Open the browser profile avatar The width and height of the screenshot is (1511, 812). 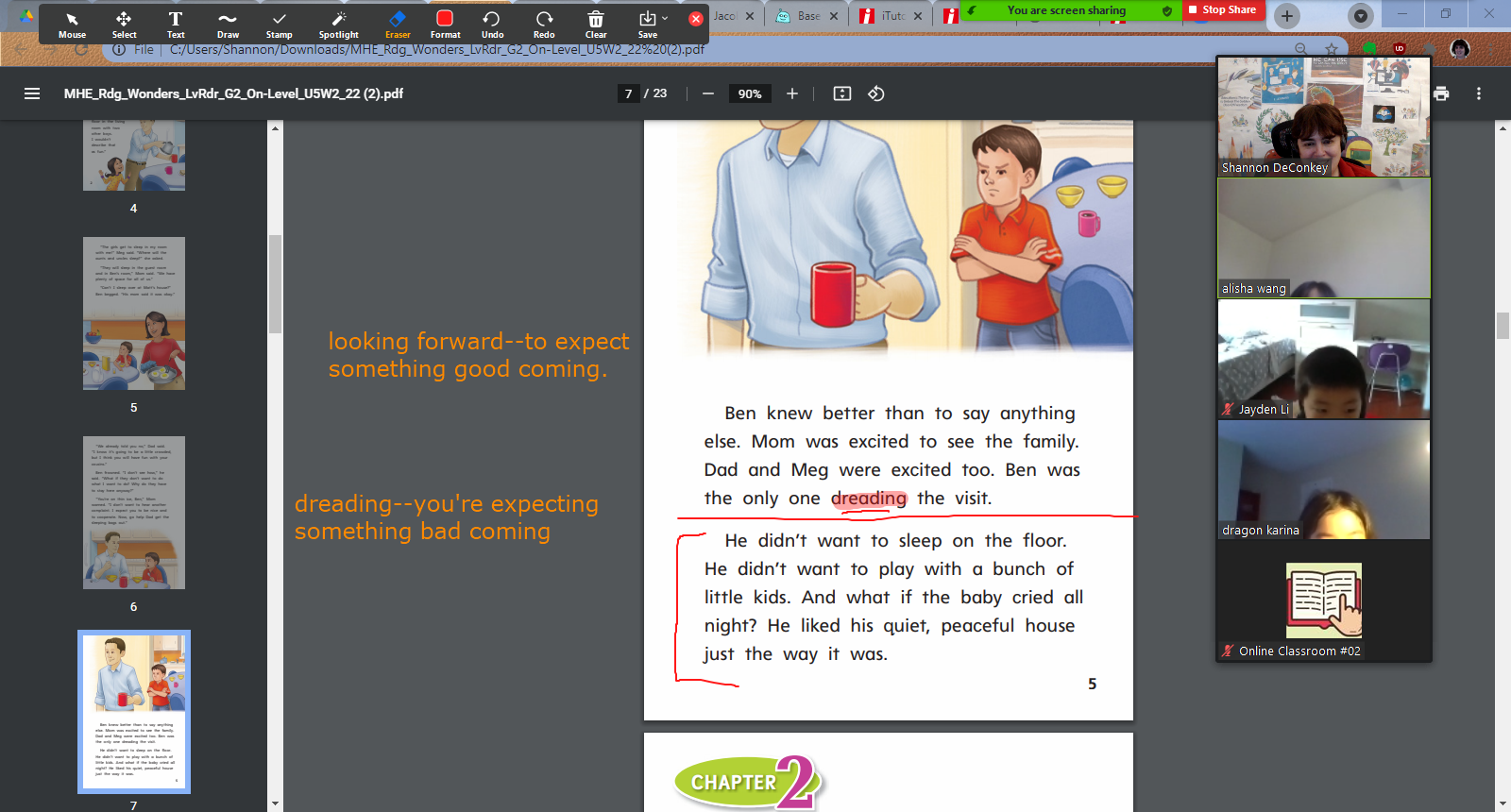(1460, 49)
